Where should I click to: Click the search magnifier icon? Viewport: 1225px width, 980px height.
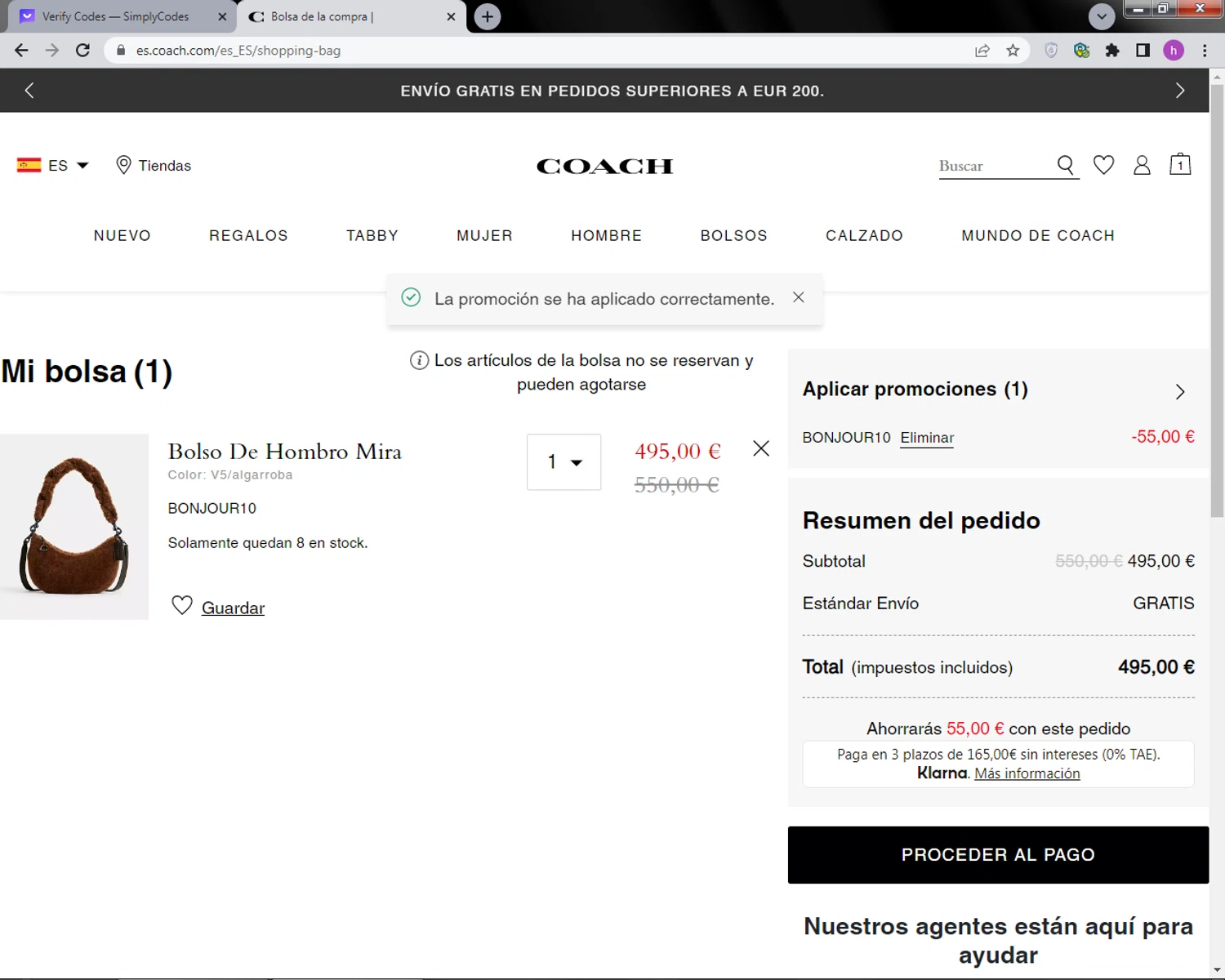click(x=1066, y=166)
